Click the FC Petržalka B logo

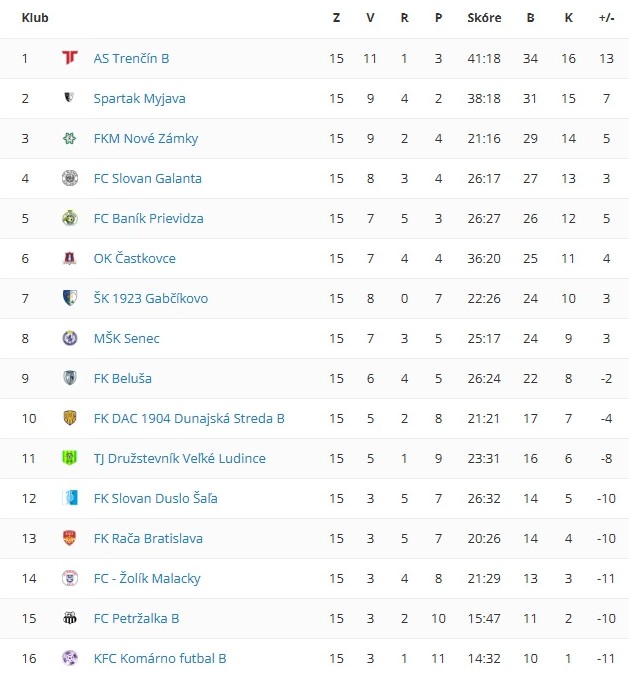[x=70, y=618]
